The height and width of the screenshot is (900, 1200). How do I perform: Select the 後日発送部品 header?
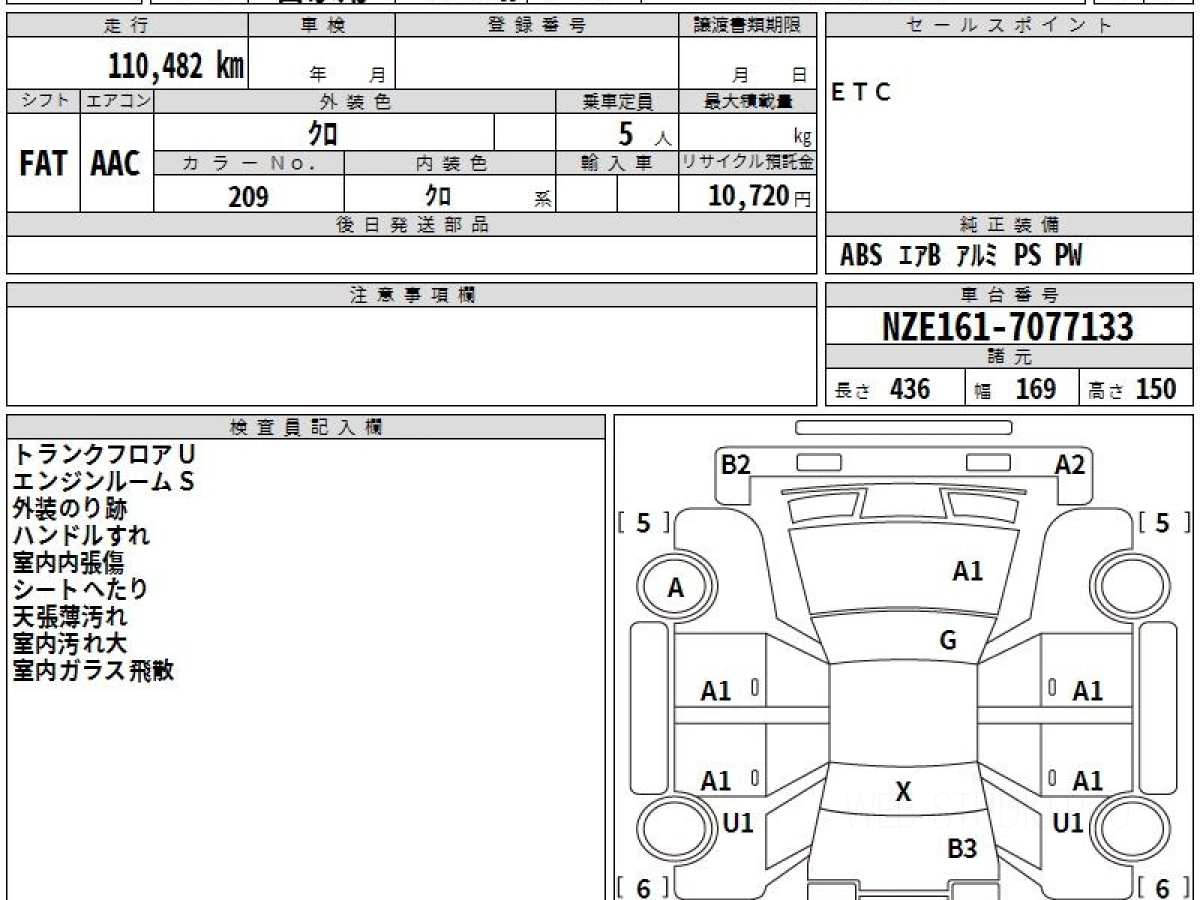(x=411, y=225)
